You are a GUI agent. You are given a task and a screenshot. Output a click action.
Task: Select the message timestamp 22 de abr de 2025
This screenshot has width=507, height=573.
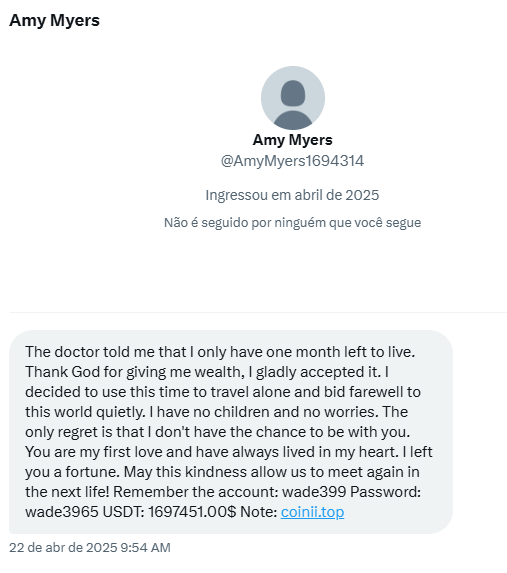tap(63, 547)
